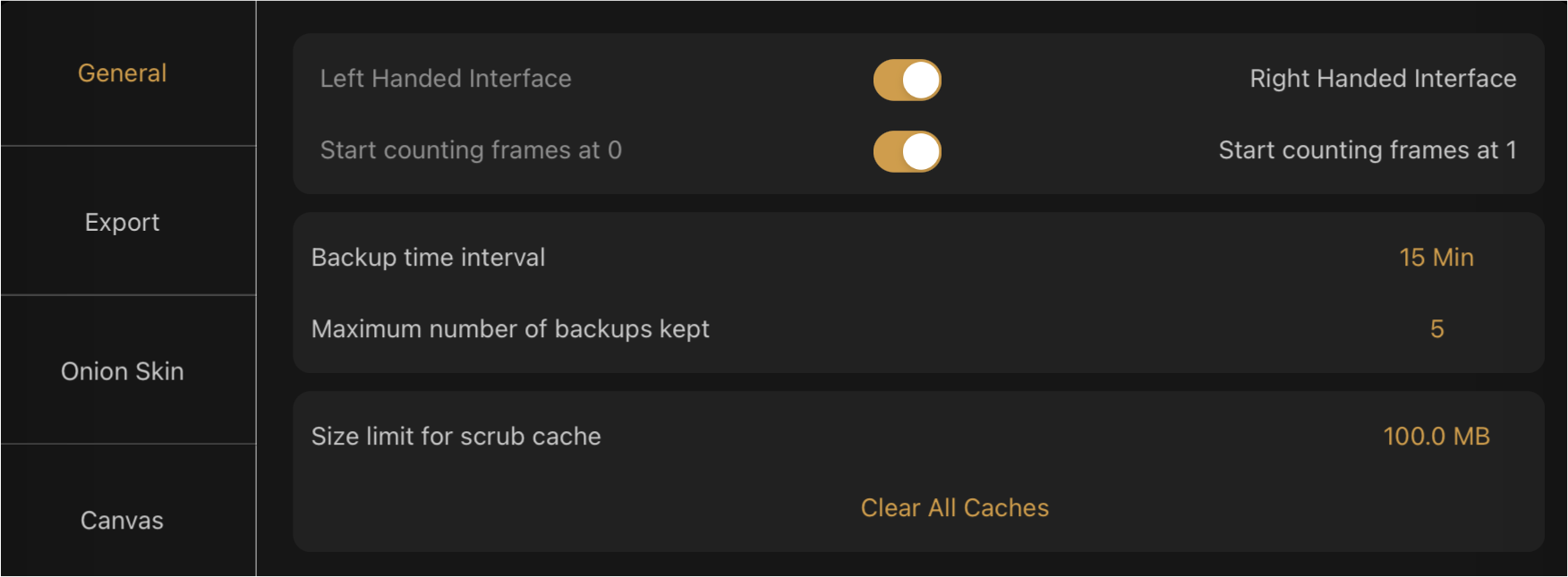
Task: Switch to the Export settings tab
Action: [x=121, y=222]
